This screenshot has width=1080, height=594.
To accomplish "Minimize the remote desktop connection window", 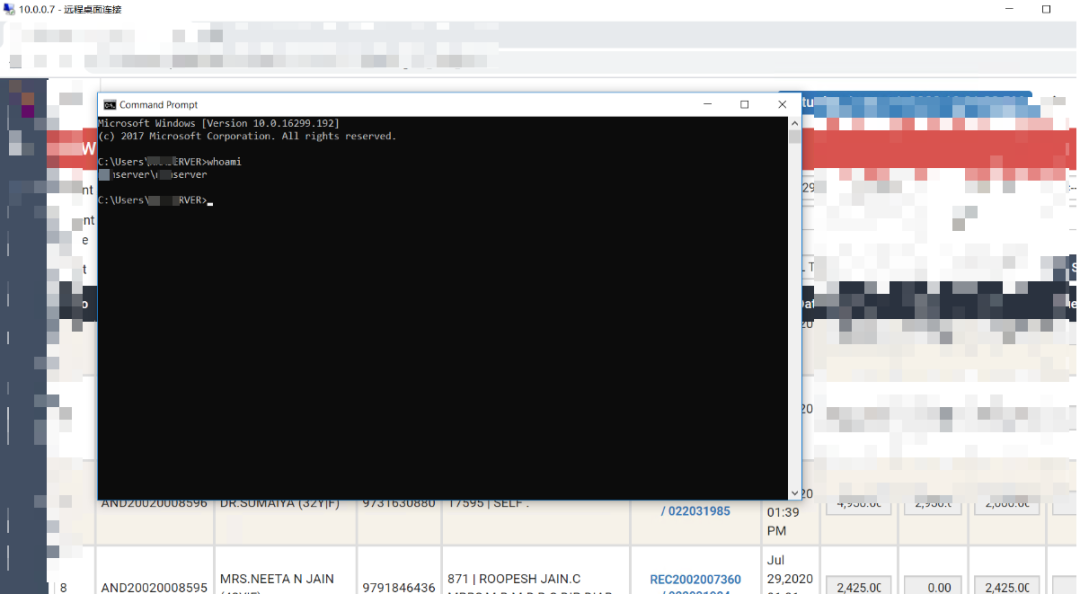I will pyautogui.click(x=1009, y=9).
